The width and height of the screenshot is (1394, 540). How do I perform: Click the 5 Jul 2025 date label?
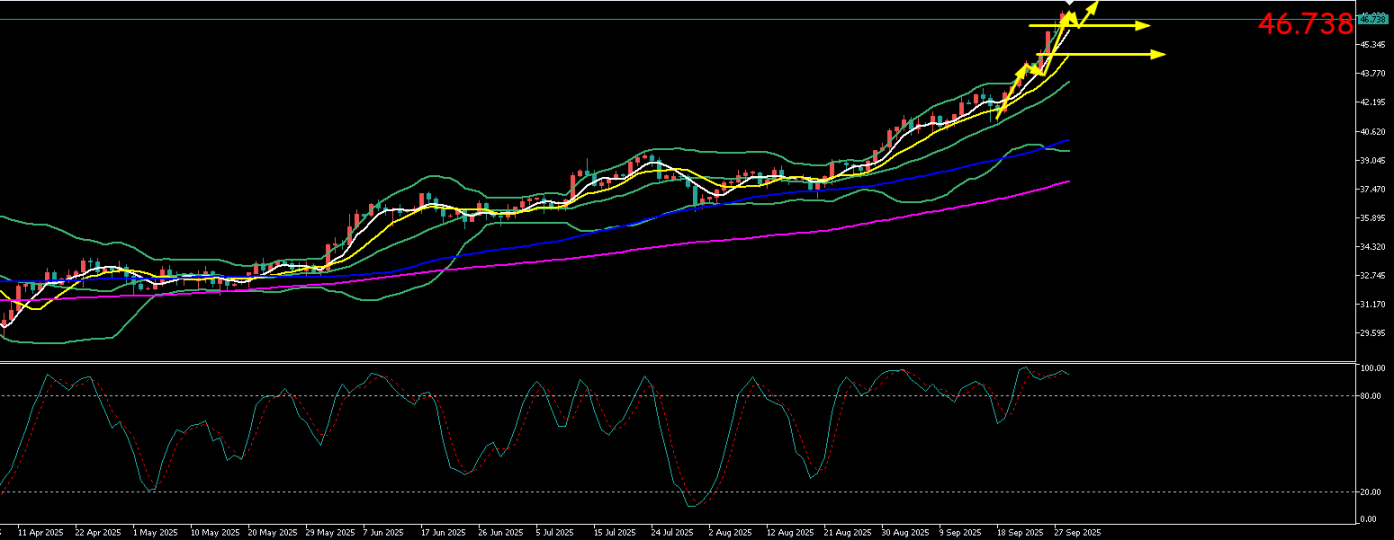[x=554, y=533]
